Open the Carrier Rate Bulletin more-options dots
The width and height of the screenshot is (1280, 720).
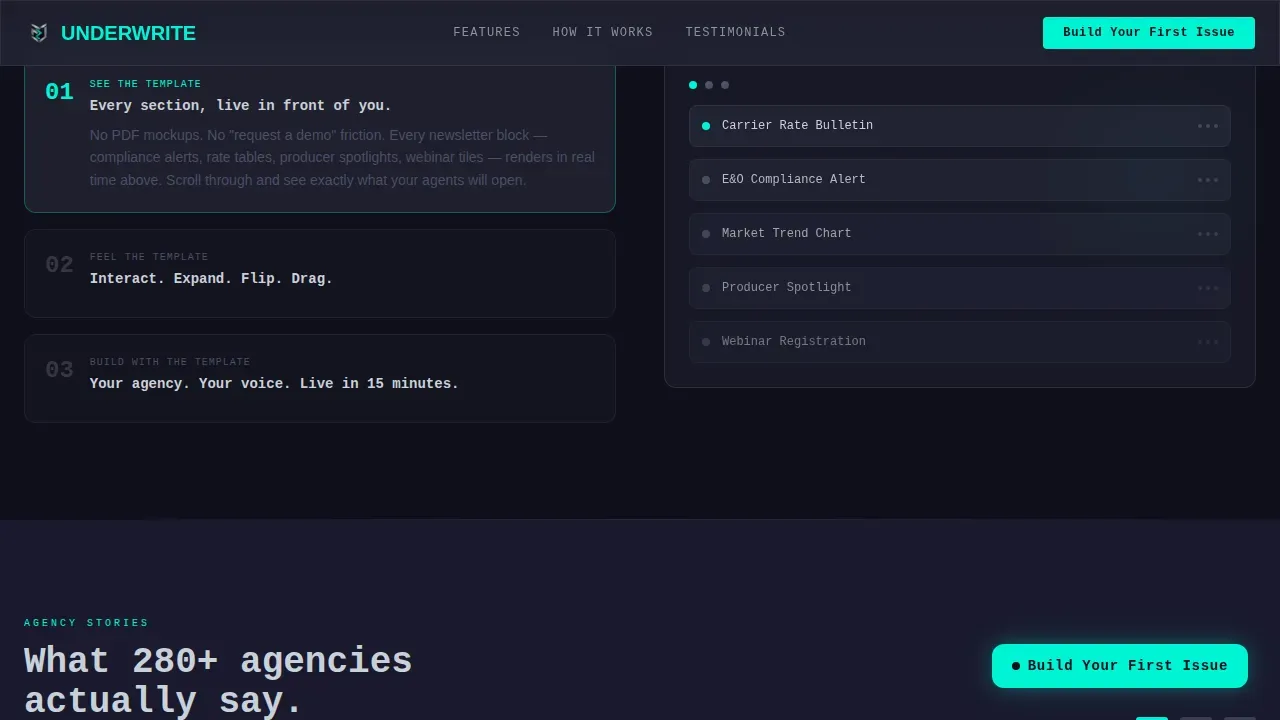point(1208,126)
